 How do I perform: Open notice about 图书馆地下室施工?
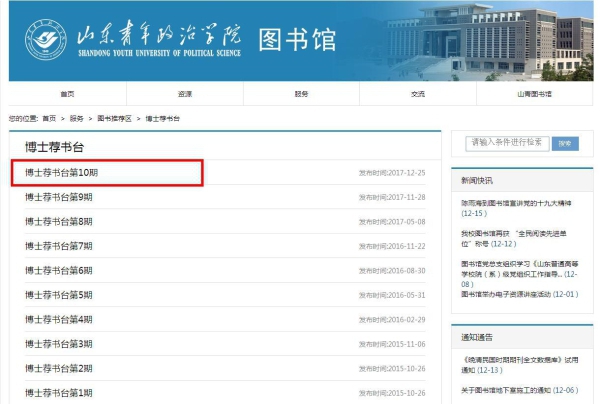point(510,389)
